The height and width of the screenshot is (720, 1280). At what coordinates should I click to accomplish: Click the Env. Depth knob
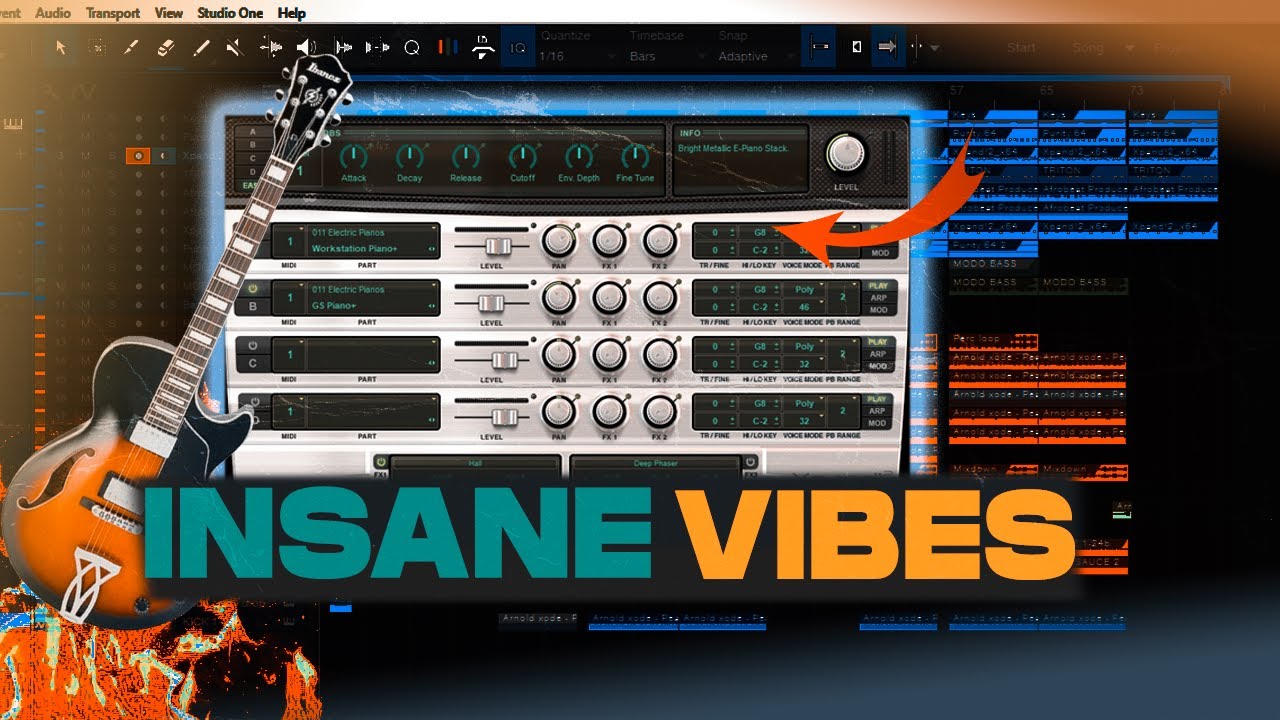[x=579, y=156]
